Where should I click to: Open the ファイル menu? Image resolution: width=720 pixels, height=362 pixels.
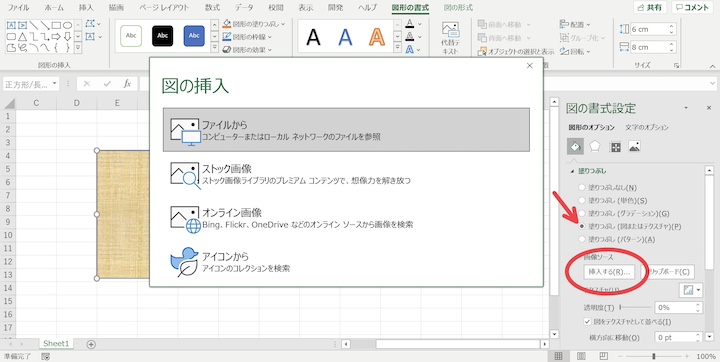click(x=18, y=8)
